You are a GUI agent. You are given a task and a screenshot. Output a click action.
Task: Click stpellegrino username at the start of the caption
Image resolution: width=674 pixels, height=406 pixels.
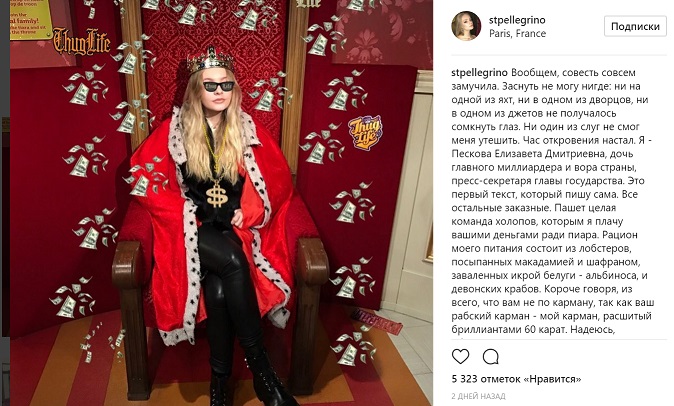(x=479, y=73)
